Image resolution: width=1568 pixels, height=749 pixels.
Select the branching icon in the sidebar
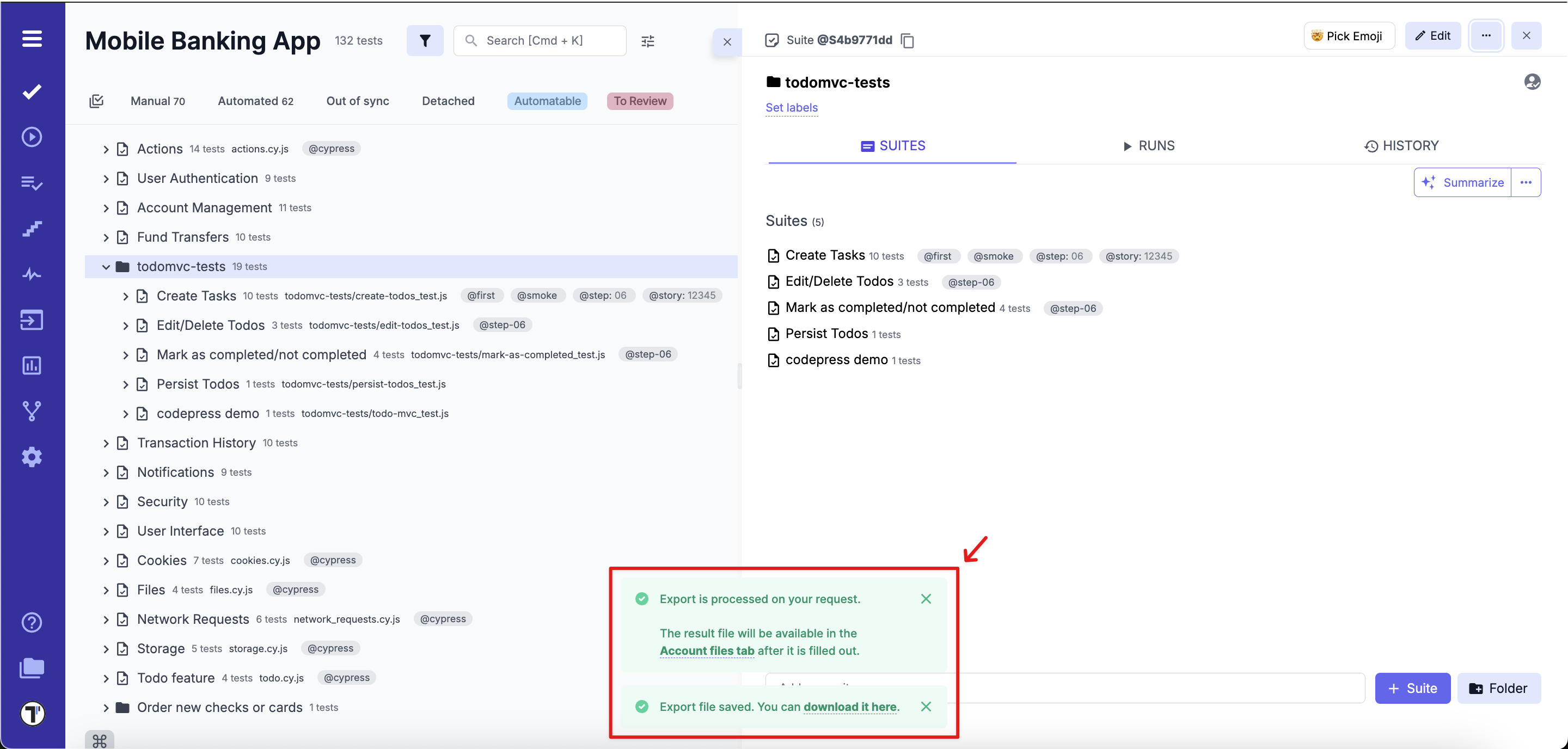click(31, 411)
